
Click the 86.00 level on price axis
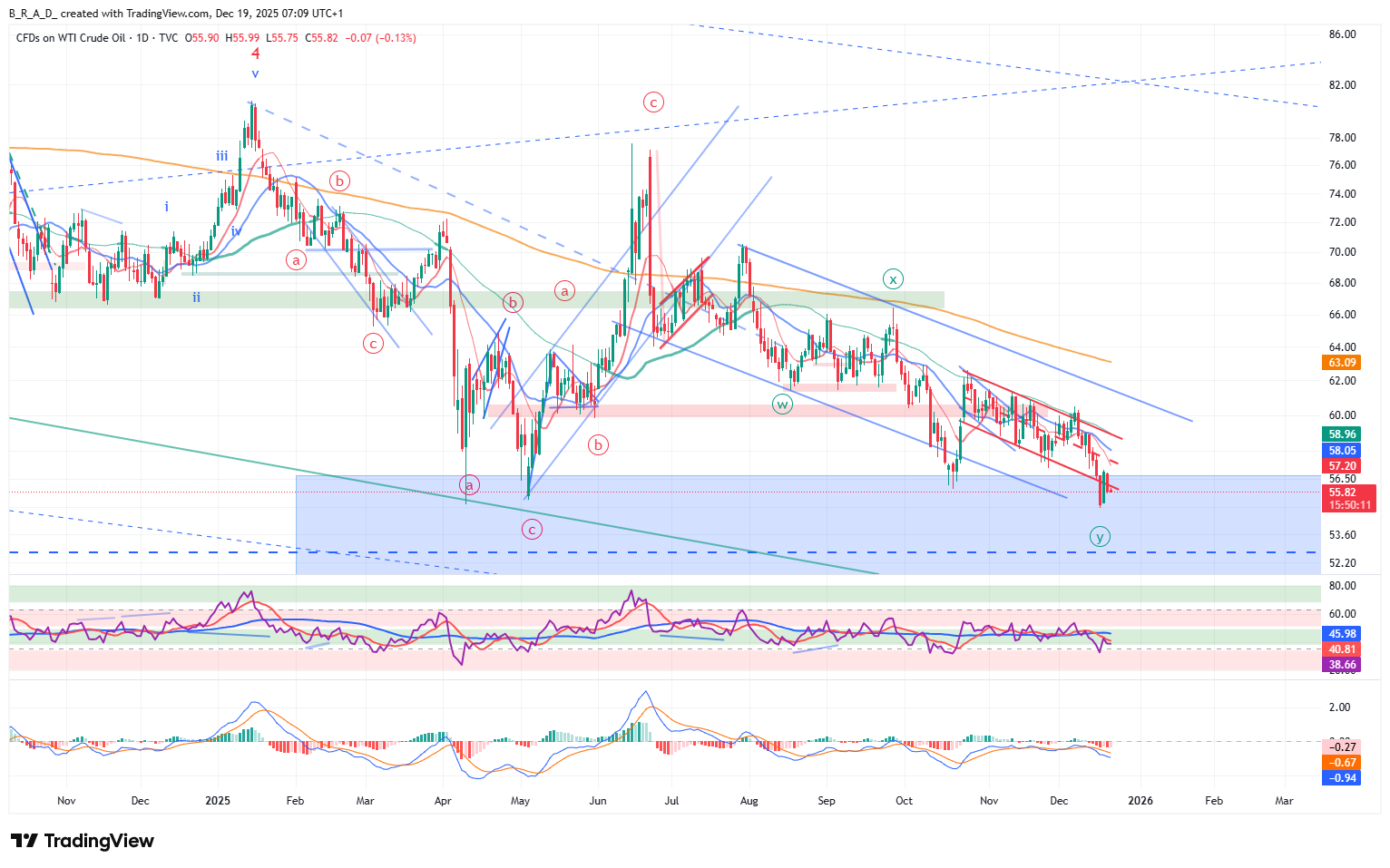(1342, 34)
